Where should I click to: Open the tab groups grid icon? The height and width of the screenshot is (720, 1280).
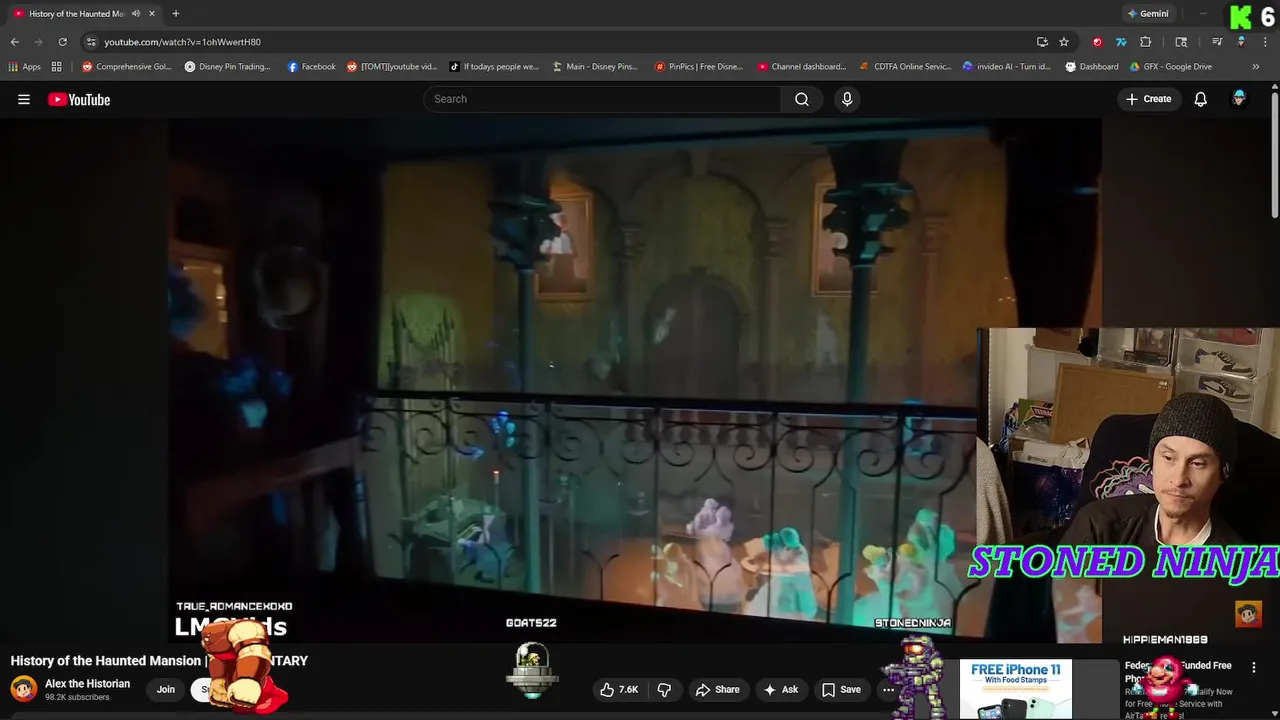(x=57, y=67)
